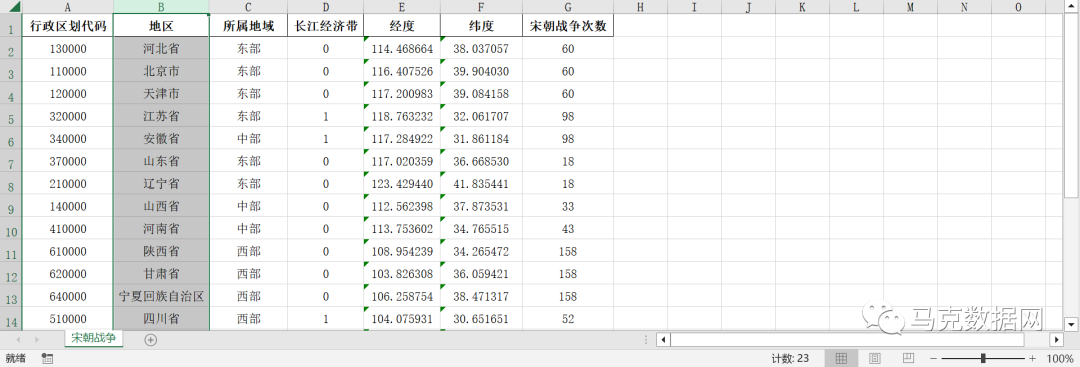Image resolution: width=1080 pixels, height=367 pixels.
Task: Select longitude cell 108.954239
Action: point(402,251)
